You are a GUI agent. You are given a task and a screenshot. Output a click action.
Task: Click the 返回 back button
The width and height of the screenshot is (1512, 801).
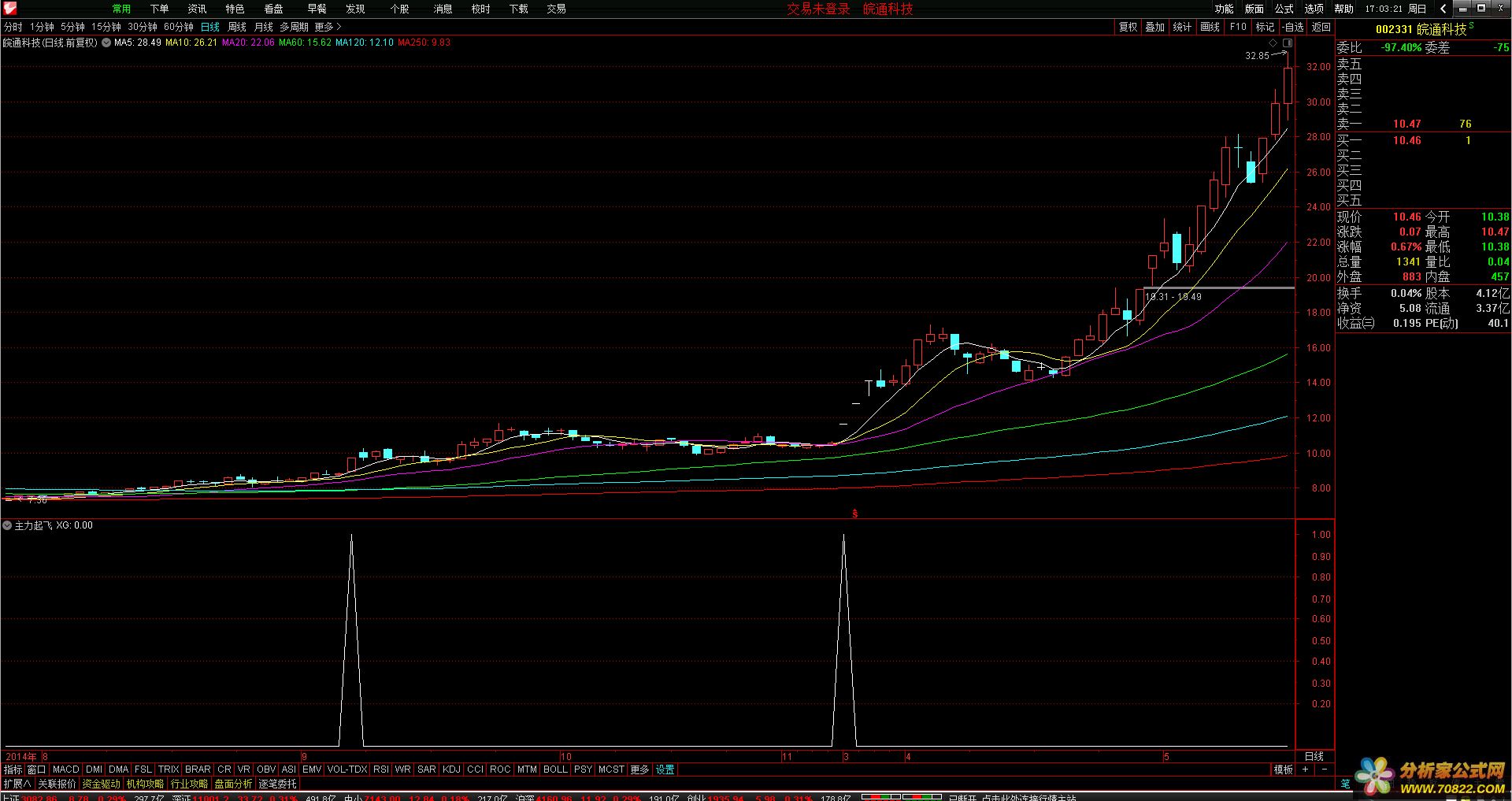click(x=1321, y=27)
